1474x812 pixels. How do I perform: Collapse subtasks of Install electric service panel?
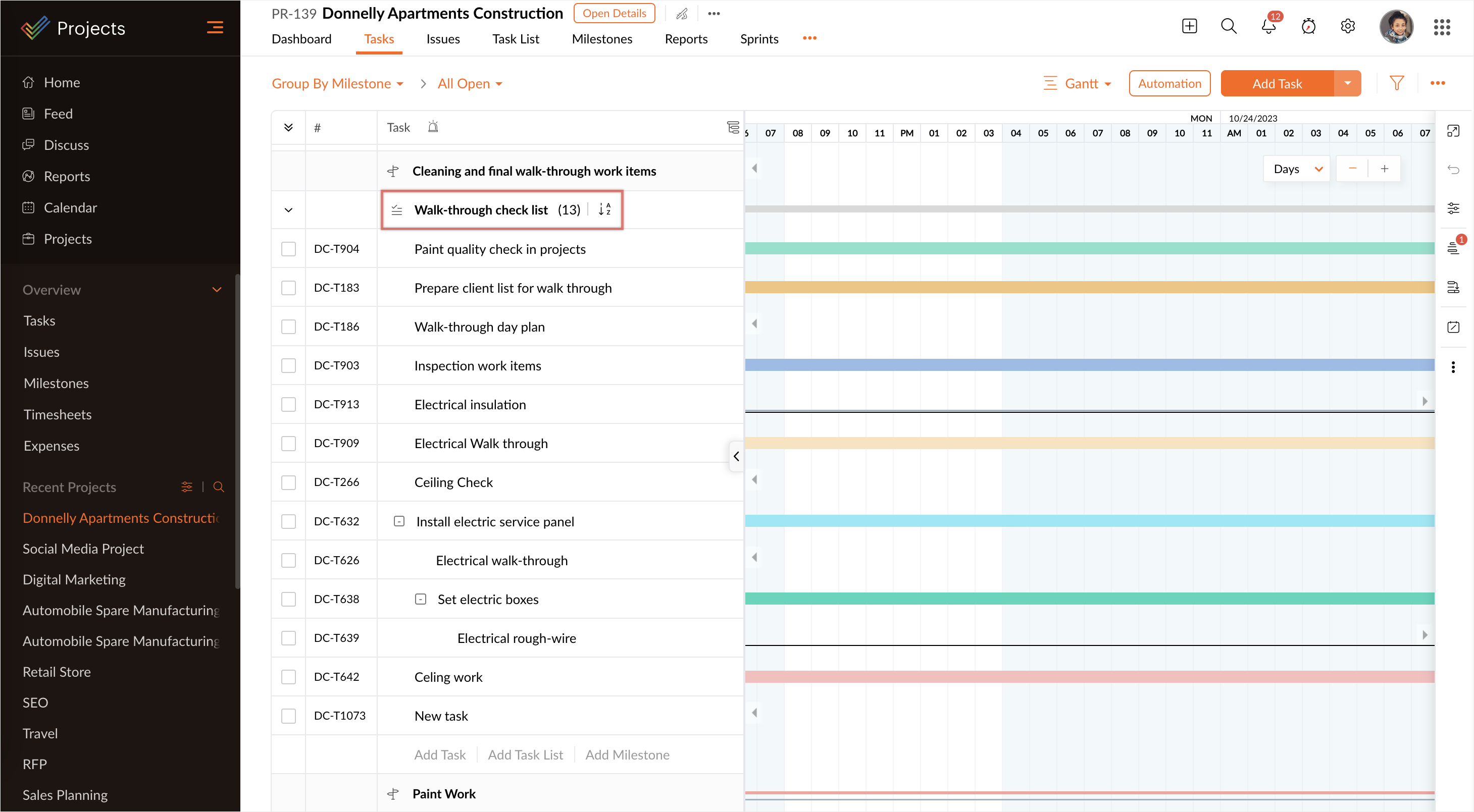click(x=399, y=521)
